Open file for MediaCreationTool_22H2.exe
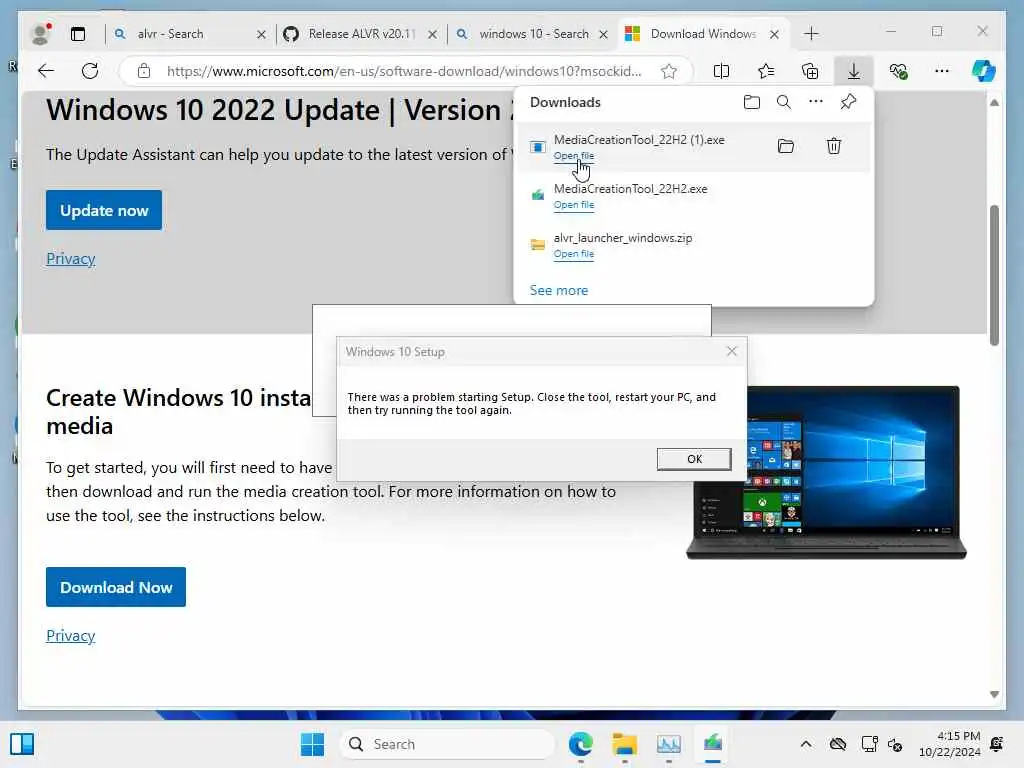Screen dimensions: 1024x768 (573, 205)
